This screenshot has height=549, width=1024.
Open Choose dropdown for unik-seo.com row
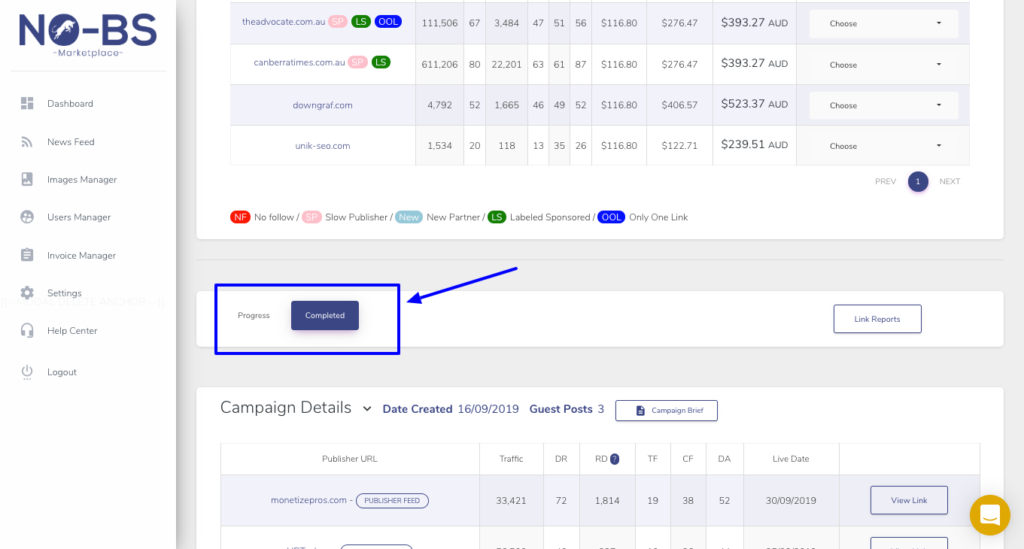pos(883,146)
